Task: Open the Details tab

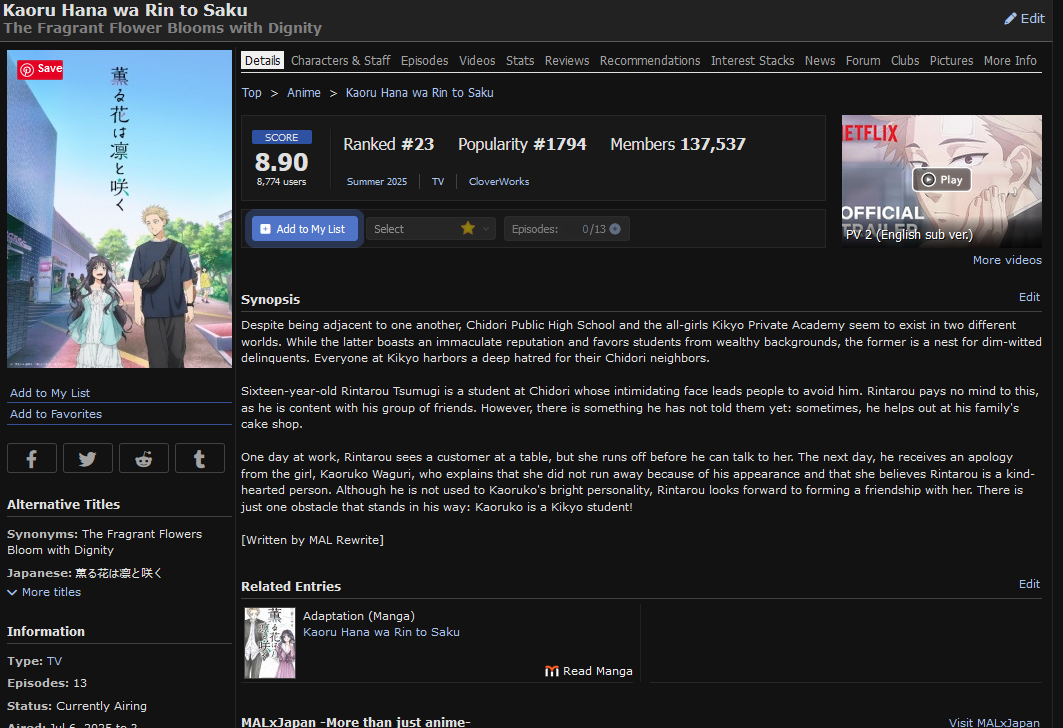Action: click(x=262, y=60)
